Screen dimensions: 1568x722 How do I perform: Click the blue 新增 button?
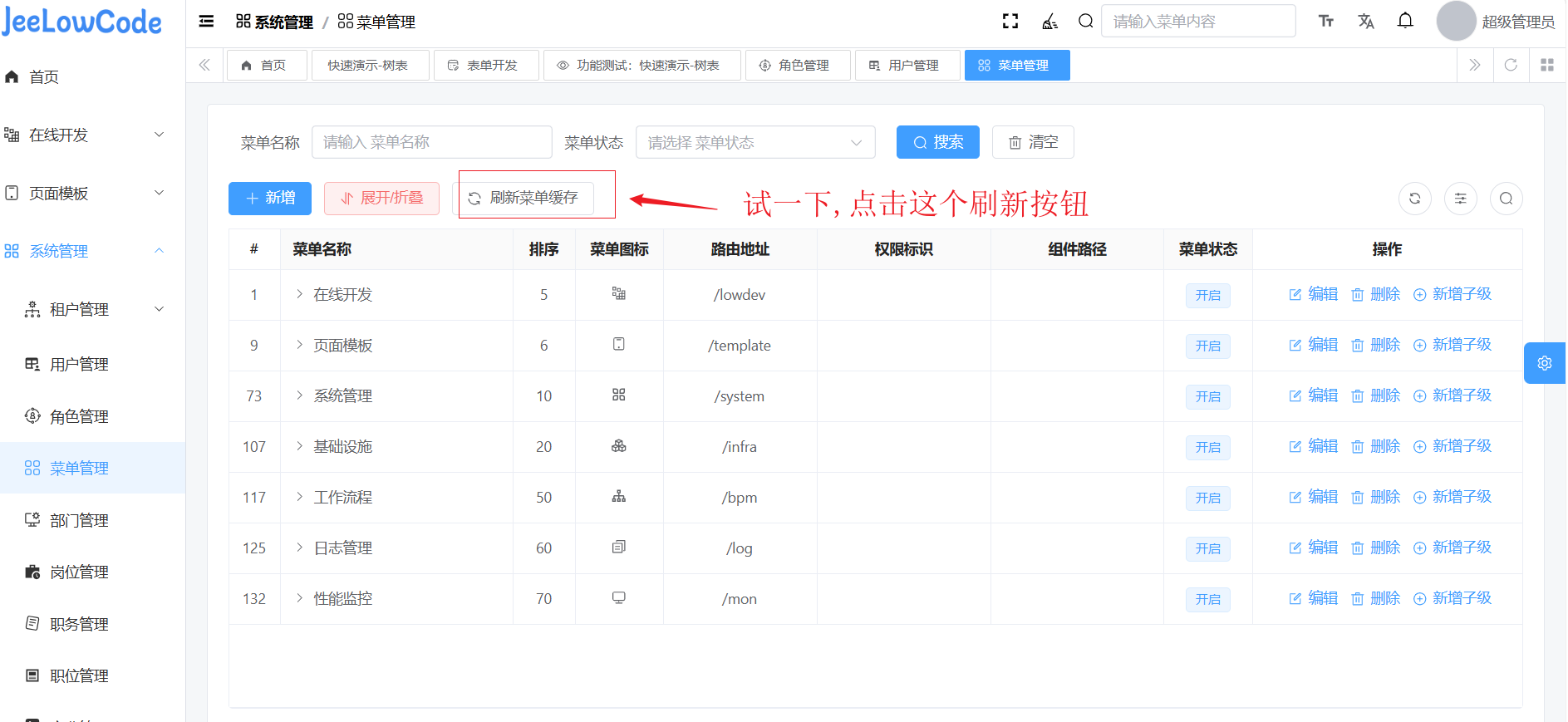270,199
